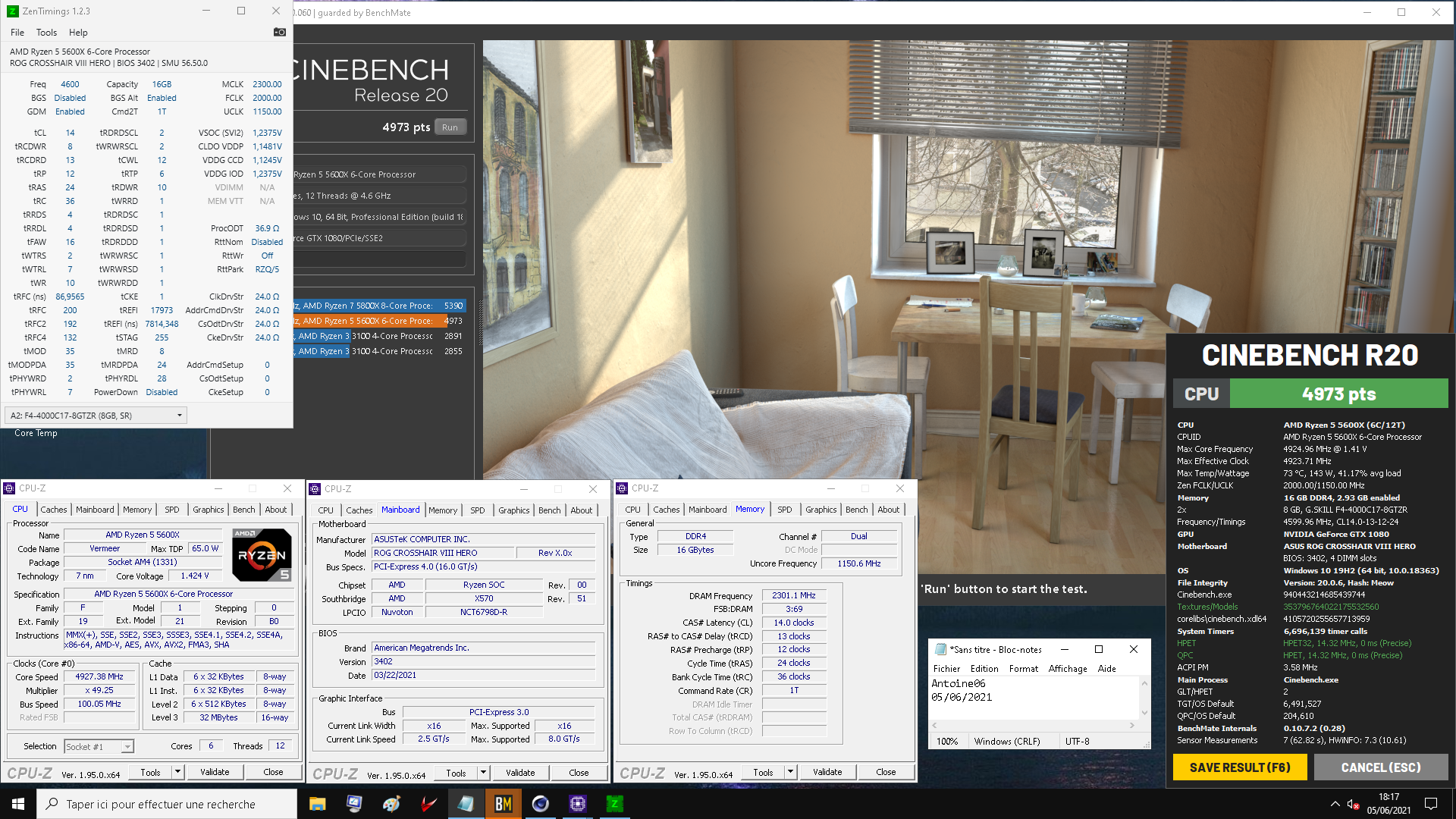Image resolution: width=1456 pixels, height=819 pixels.
Task: Click the red wing icon in taskbar
Action: pos(428,804)
